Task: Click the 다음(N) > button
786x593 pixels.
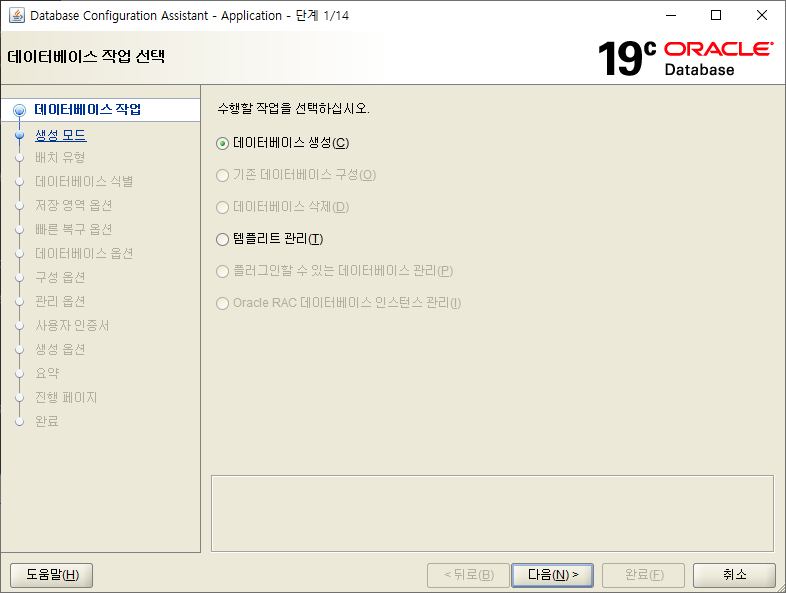Action: [x=552, y=575]
